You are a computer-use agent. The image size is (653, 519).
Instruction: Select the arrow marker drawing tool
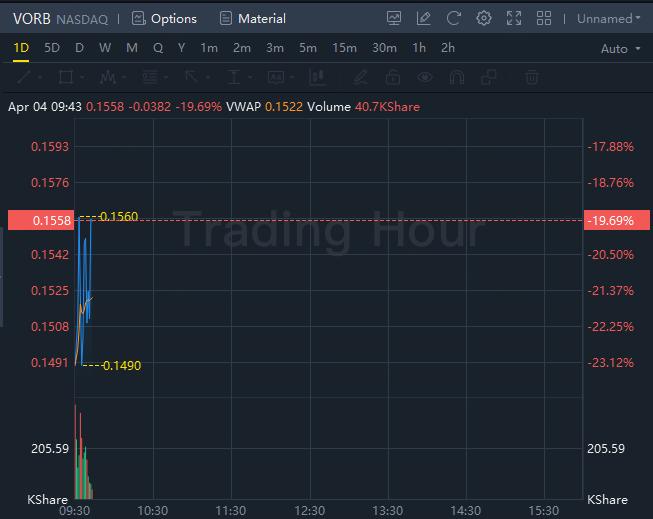tap(192, 77)
